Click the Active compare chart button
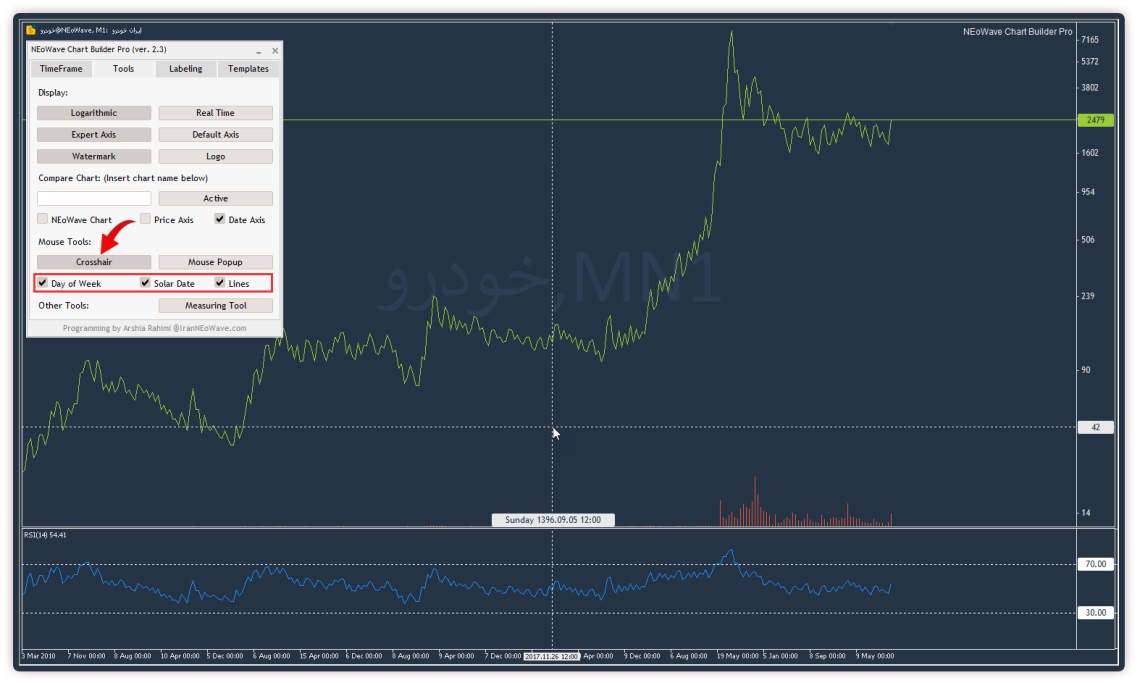 click(x=215, y=199)
